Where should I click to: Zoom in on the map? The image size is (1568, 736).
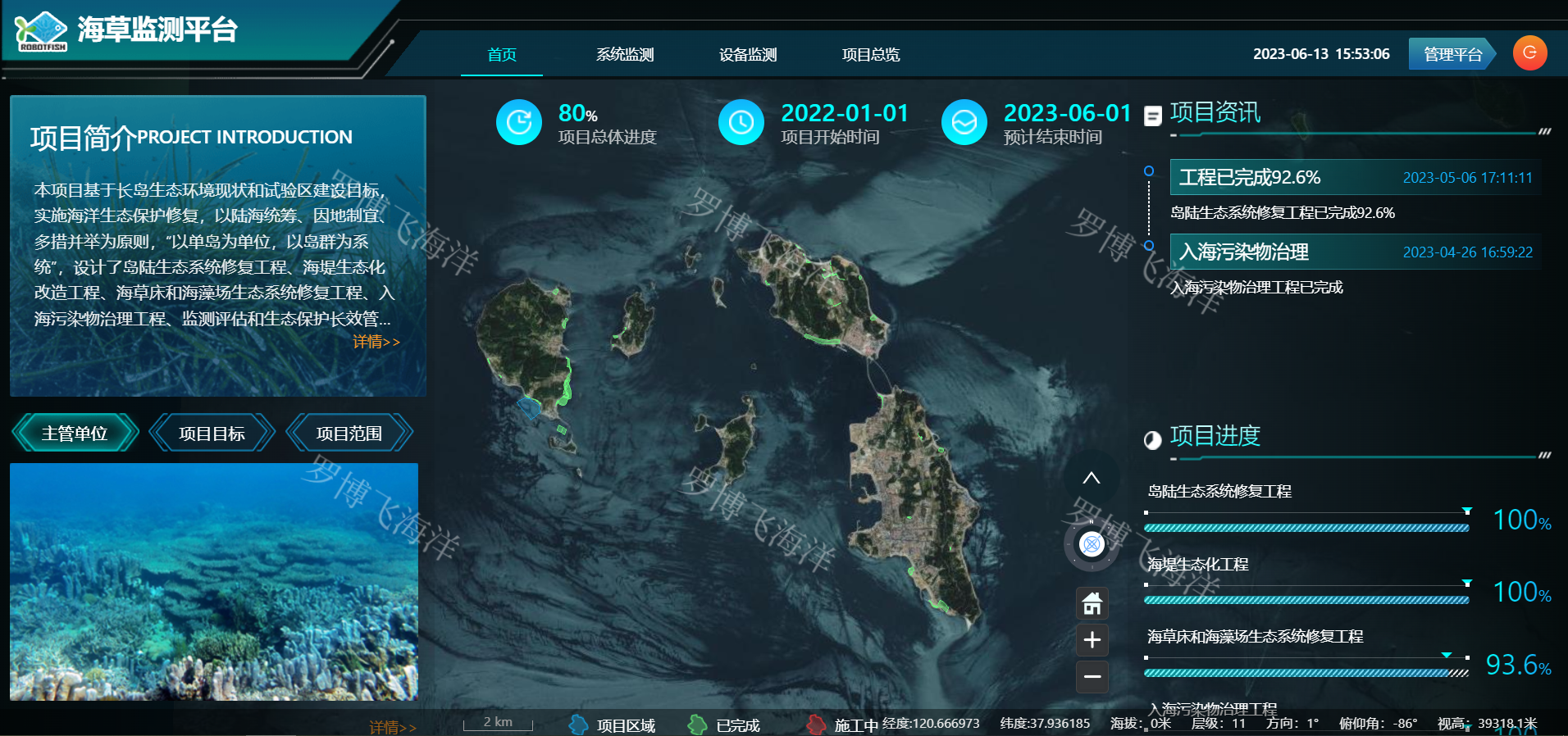[1092, 640]
